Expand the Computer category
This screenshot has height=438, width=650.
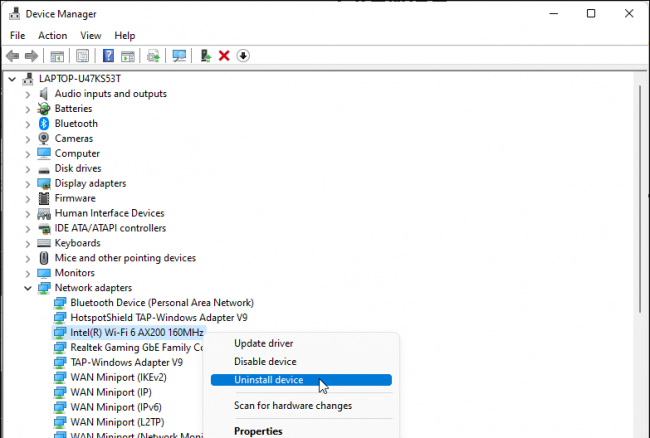click(27, 154)
